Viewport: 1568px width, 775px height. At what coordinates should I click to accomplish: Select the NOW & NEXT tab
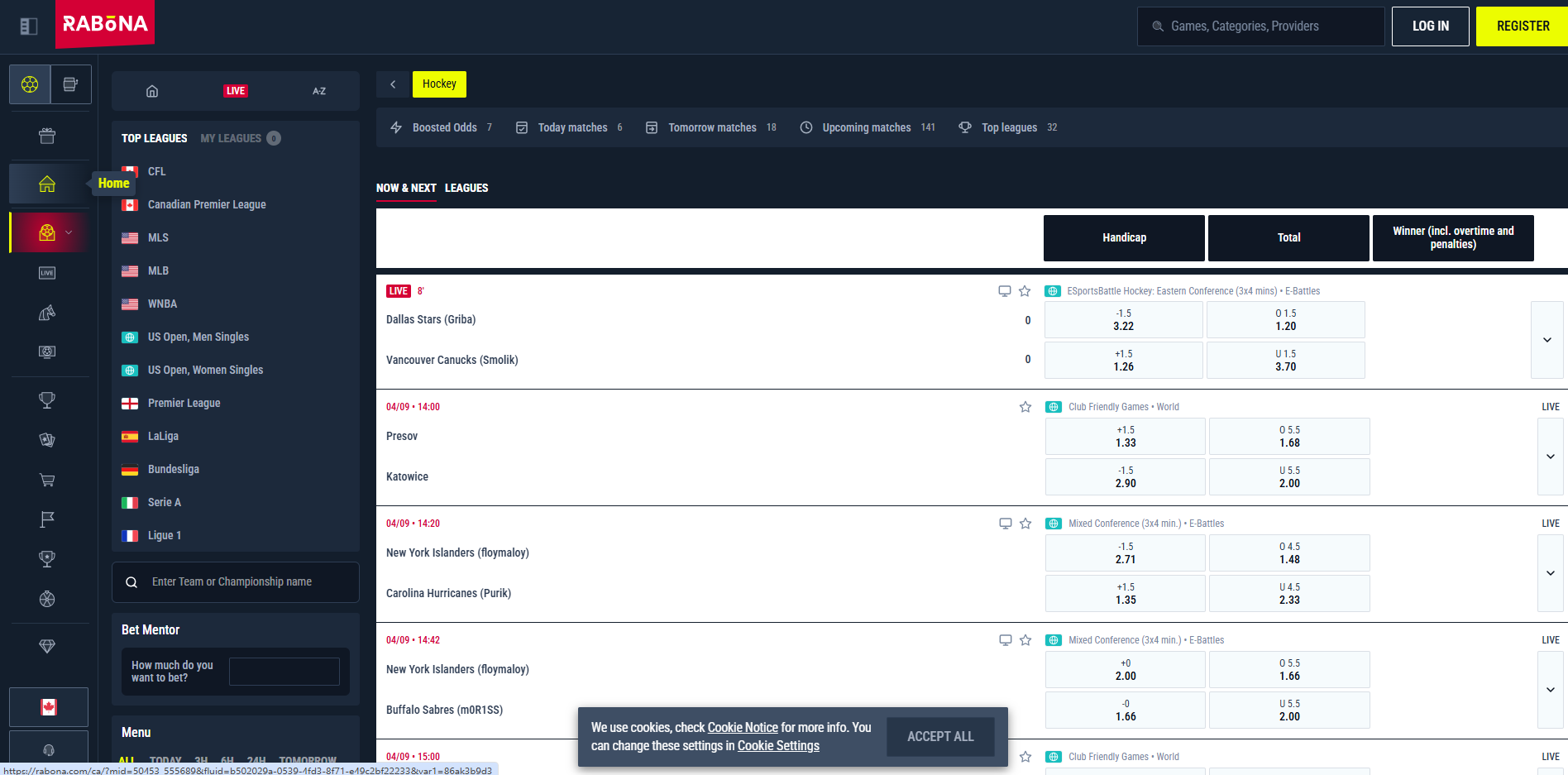click(406, 188)
